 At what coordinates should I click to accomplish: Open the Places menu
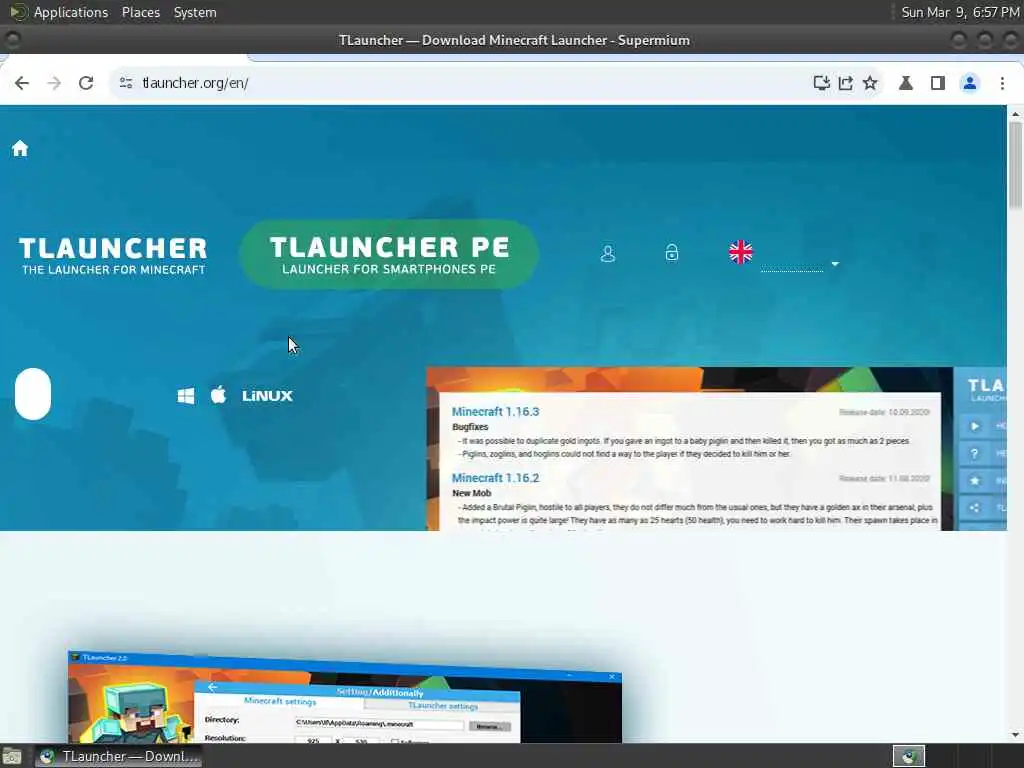[140, 12]
